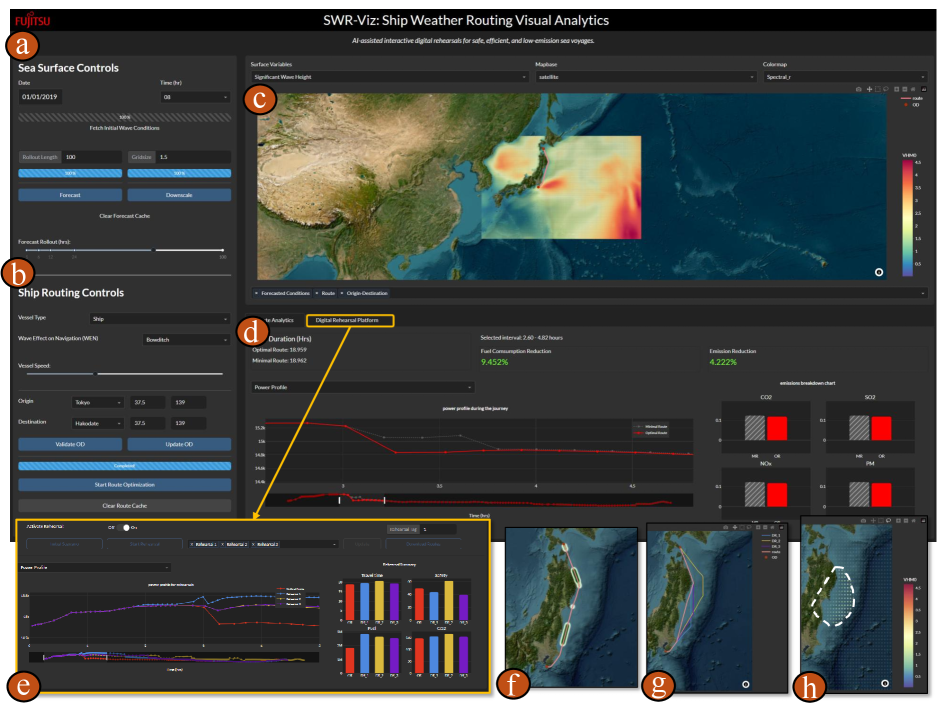This screenshot has width=947, height=710.
Task: Remove the Origin-Destination layer tag
Action: 343,293
